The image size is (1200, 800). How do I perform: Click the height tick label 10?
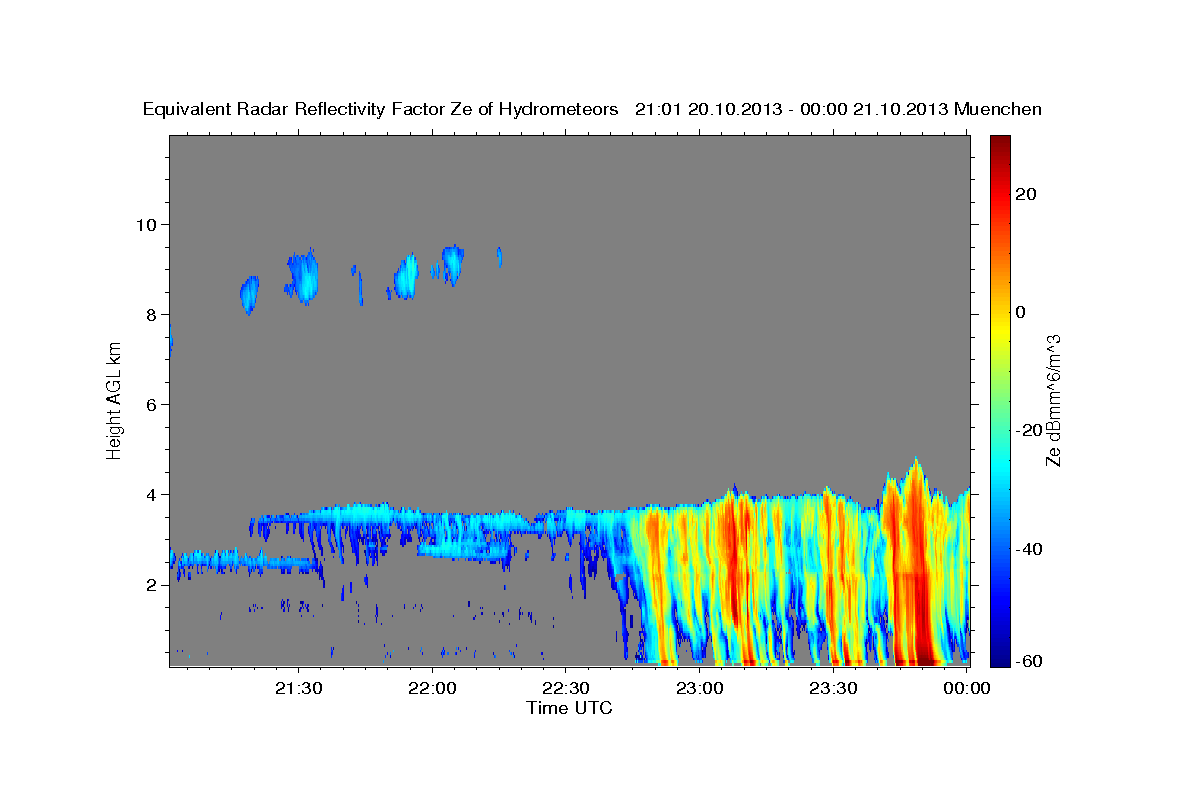tap(146, 224)
